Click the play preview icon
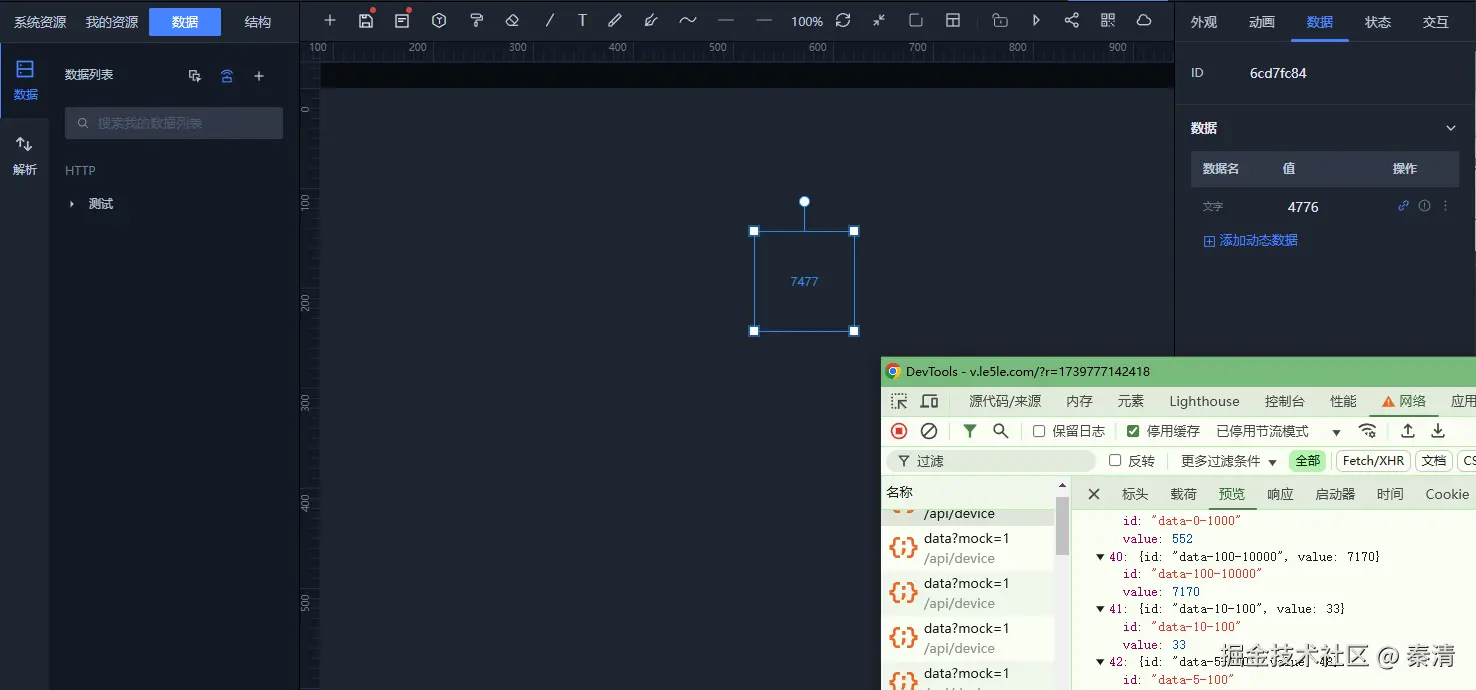 tap(1036, 21)
